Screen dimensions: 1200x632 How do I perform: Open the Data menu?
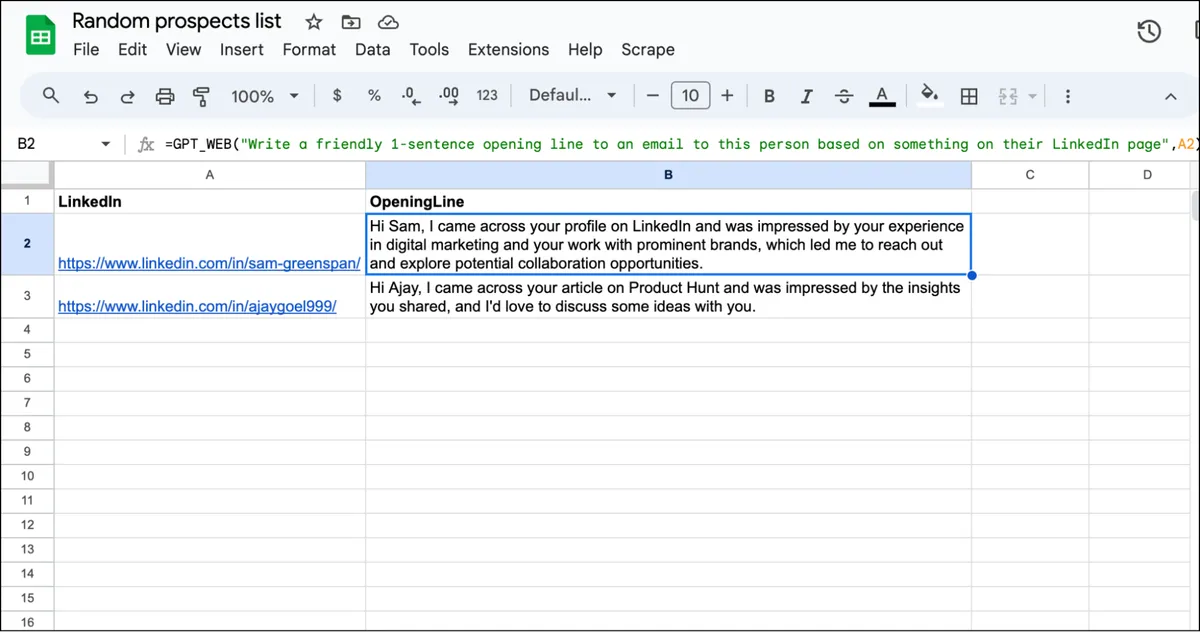pos(372,49)
